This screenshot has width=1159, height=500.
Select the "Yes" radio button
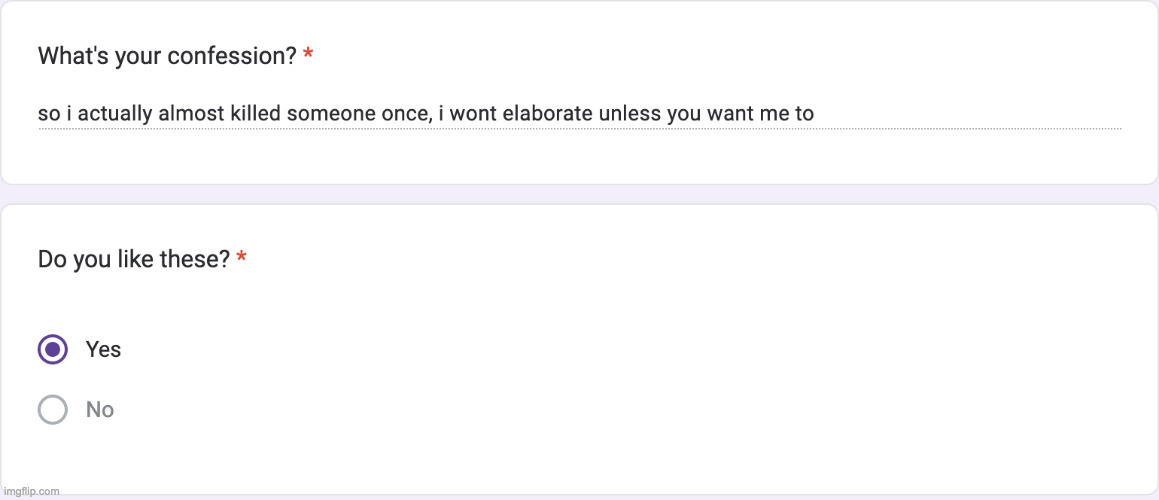[x=52, y=349]
